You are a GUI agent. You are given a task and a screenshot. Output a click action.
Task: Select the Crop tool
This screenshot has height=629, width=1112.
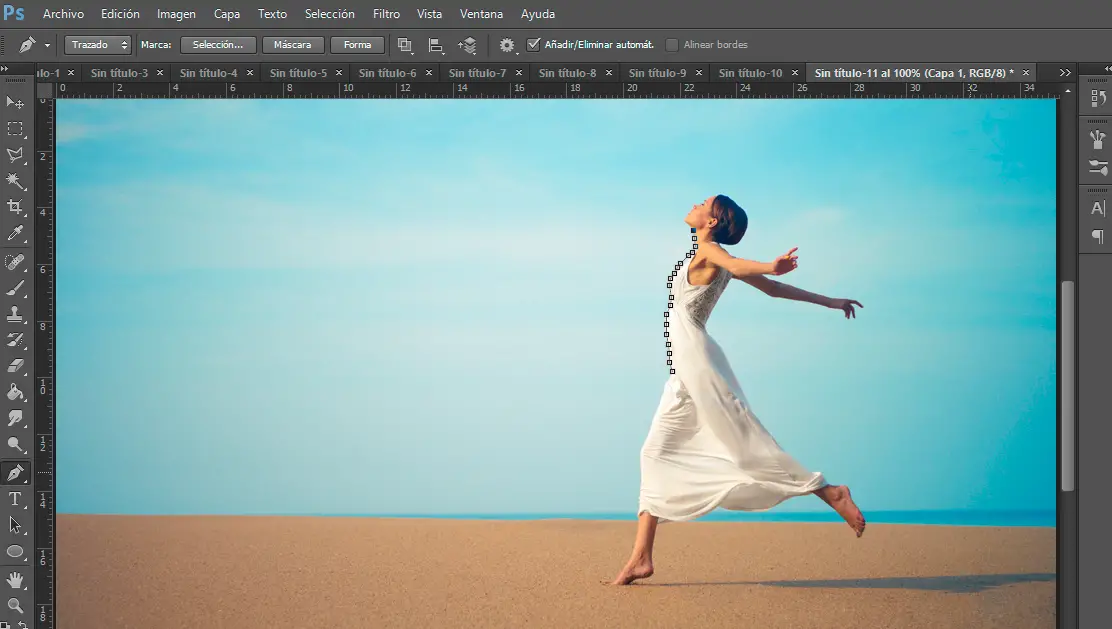pyautogui.click(x=15, y=207)
